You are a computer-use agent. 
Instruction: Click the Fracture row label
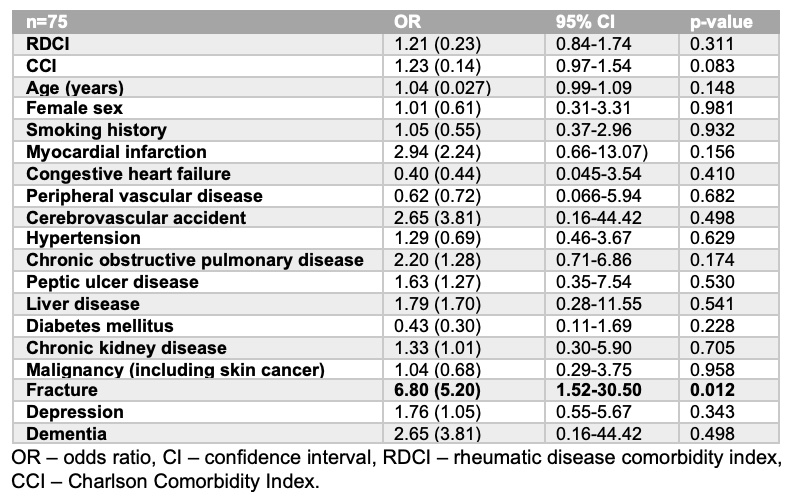point(63,391)
